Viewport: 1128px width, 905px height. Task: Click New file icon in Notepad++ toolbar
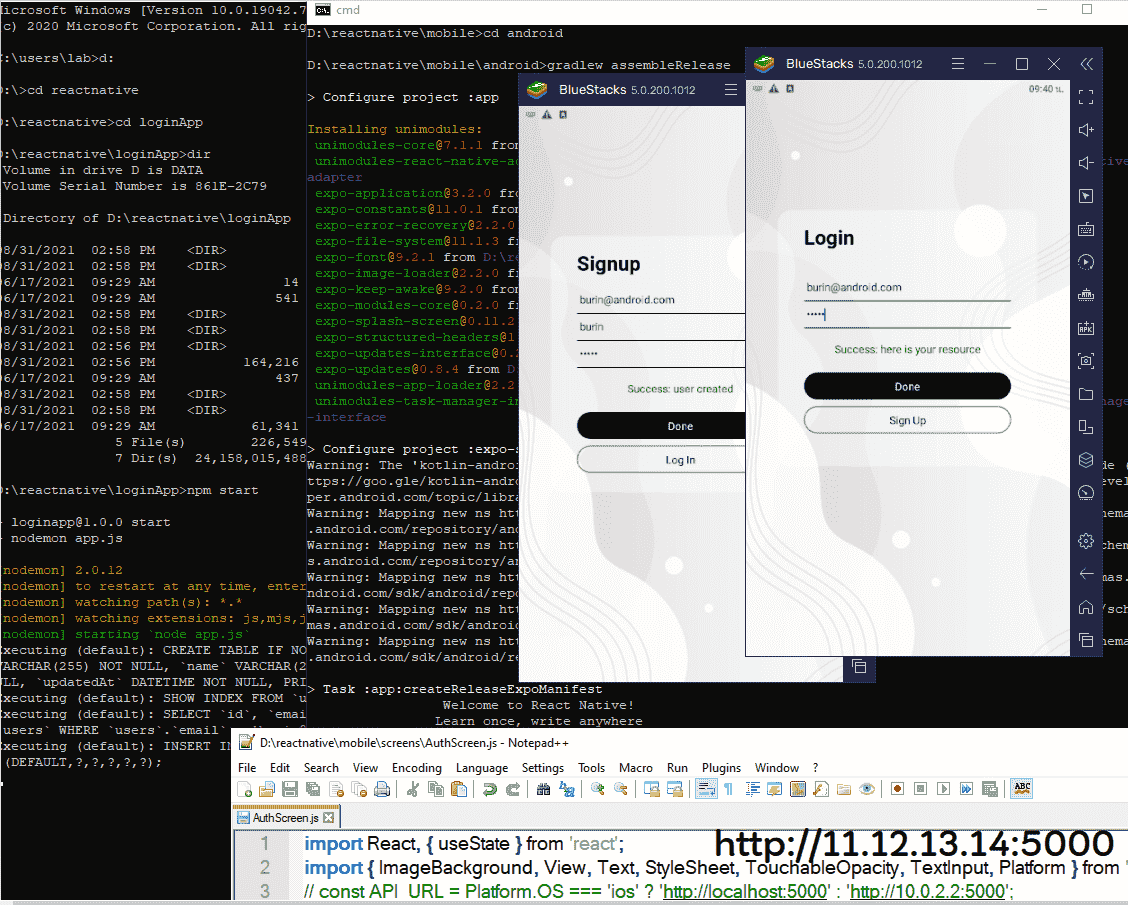[x=245, y=789]
